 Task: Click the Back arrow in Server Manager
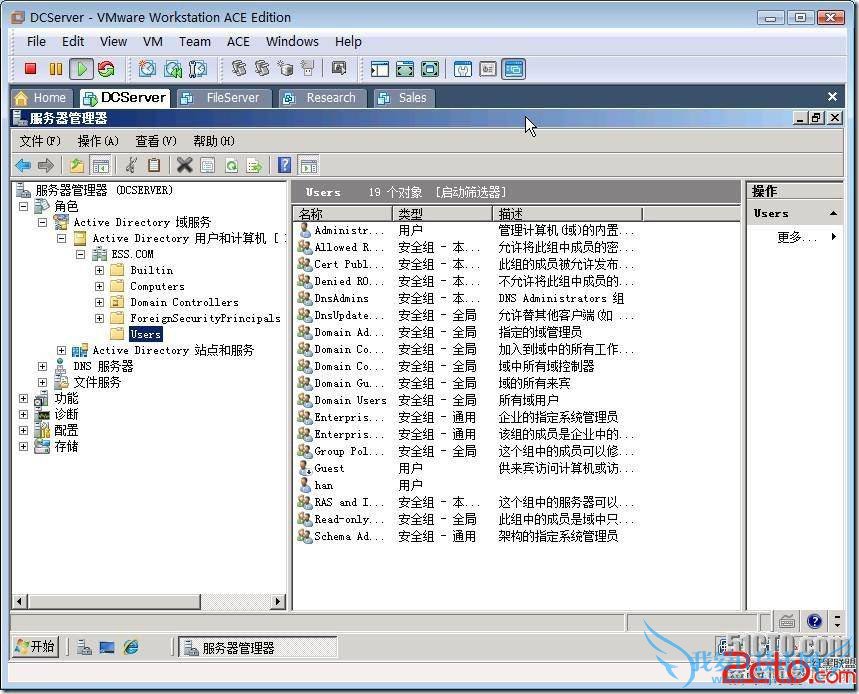pos(23,165)
